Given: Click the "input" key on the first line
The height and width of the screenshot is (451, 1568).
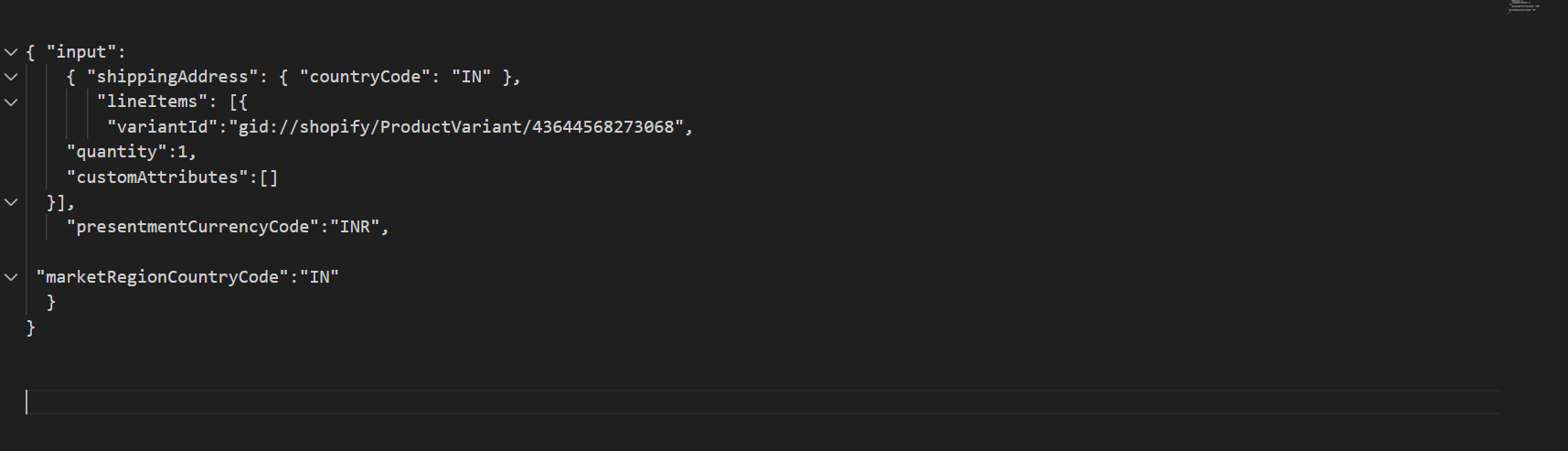Looking at the screenshot, I should 81,52.
